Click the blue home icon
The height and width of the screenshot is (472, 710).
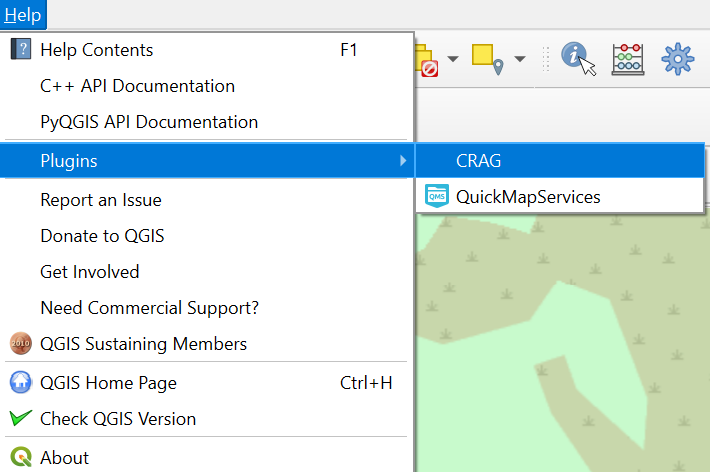pos(21,382)
